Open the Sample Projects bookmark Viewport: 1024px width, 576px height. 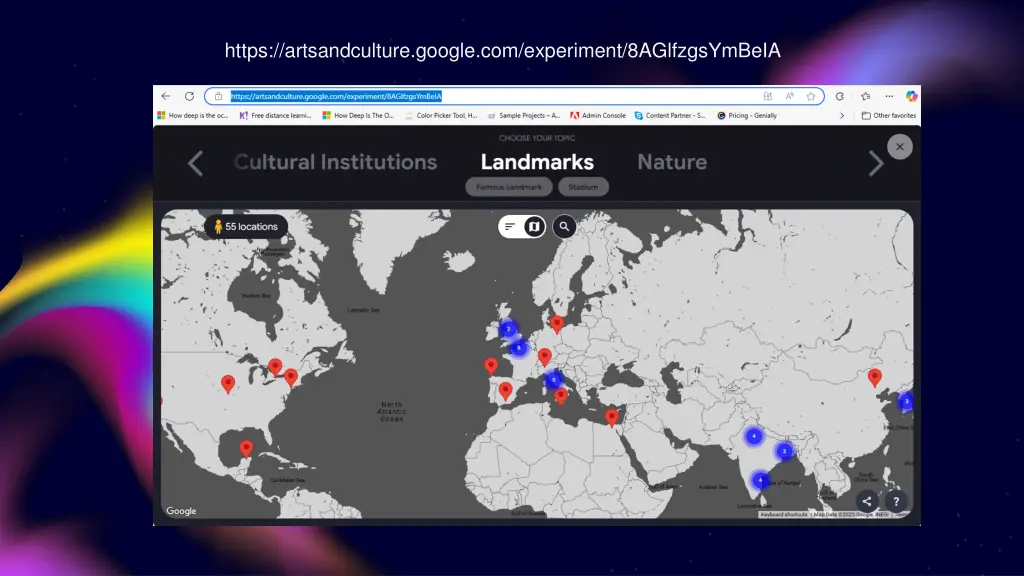[524, 116]
